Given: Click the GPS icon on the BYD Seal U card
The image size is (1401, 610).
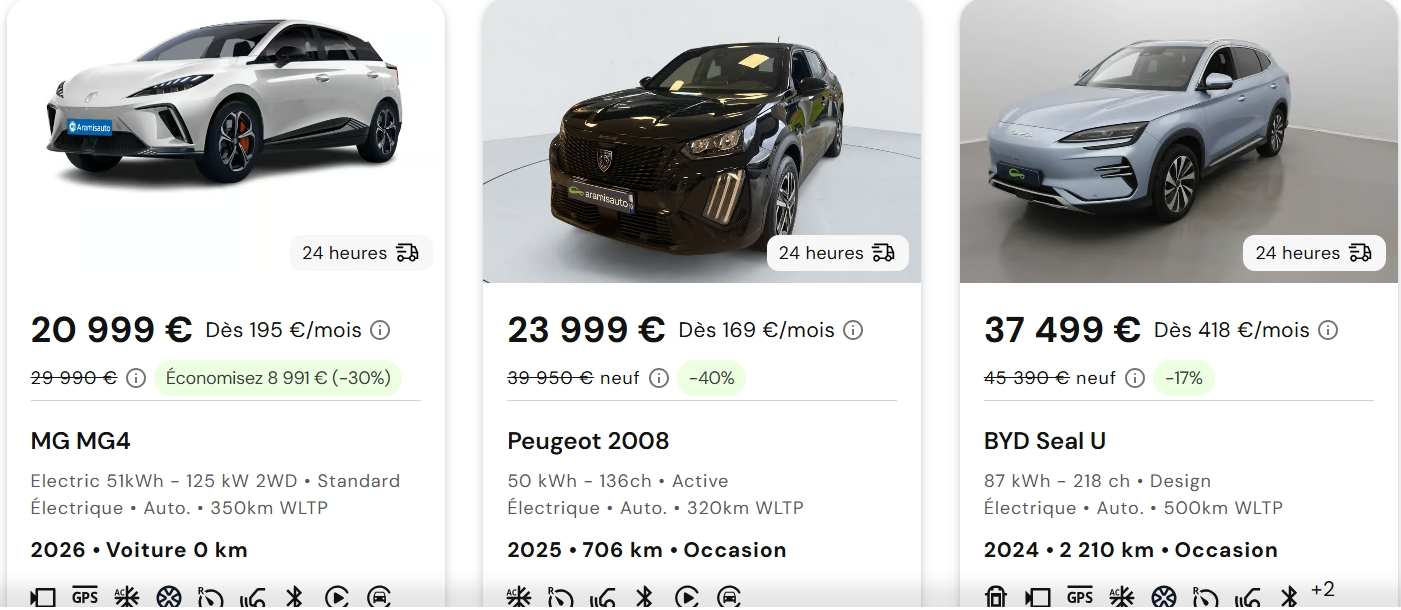Looking at the screenshot, I should pos(1080,597).
